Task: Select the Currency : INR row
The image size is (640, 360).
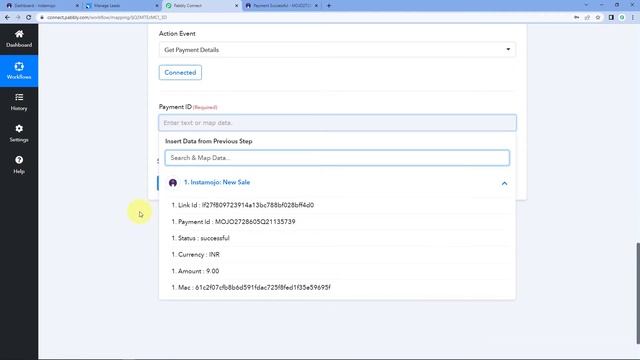Action: (337, 255)
